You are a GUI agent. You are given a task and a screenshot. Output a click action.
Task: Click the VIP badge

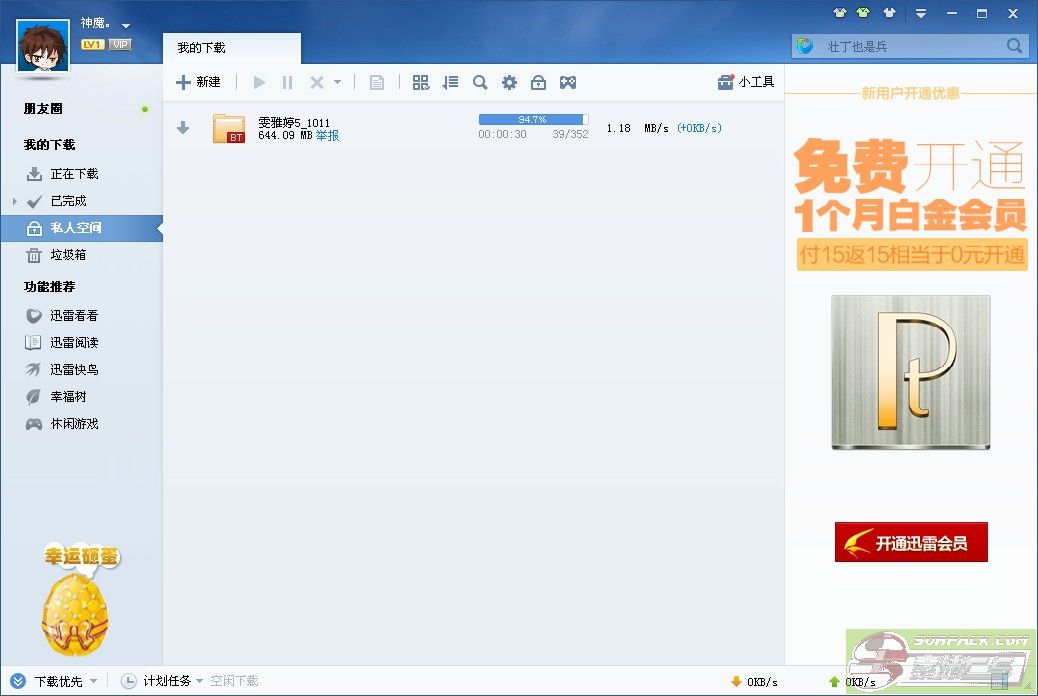point(120,44)
